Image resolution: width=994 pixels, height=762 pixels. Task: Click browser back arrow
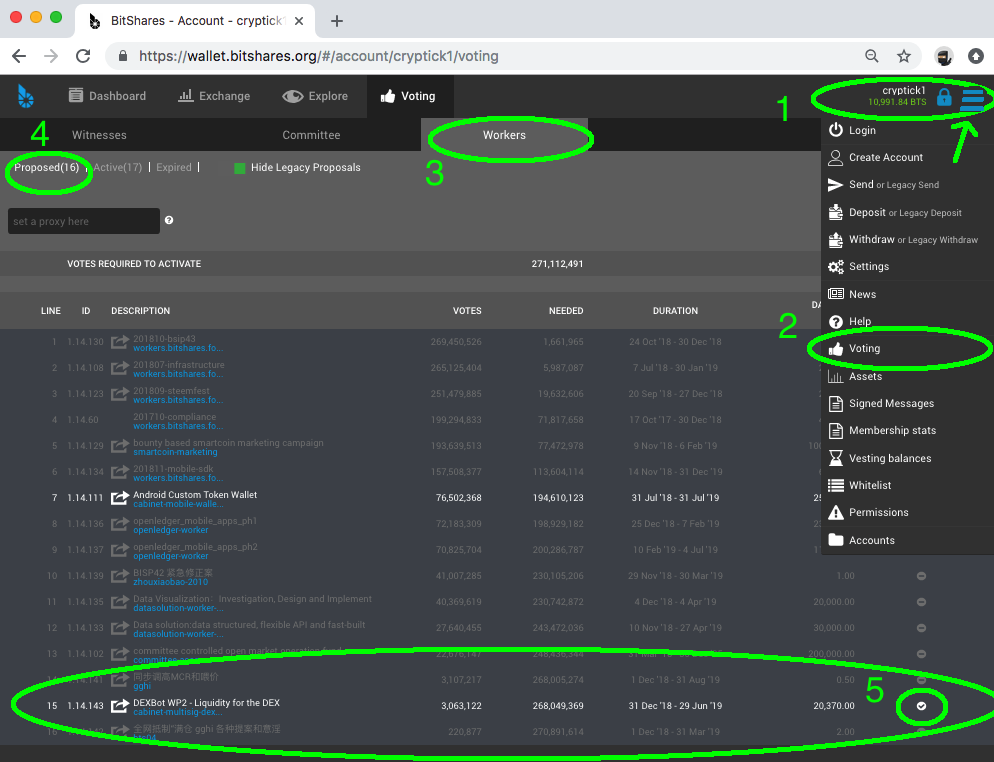19,56
